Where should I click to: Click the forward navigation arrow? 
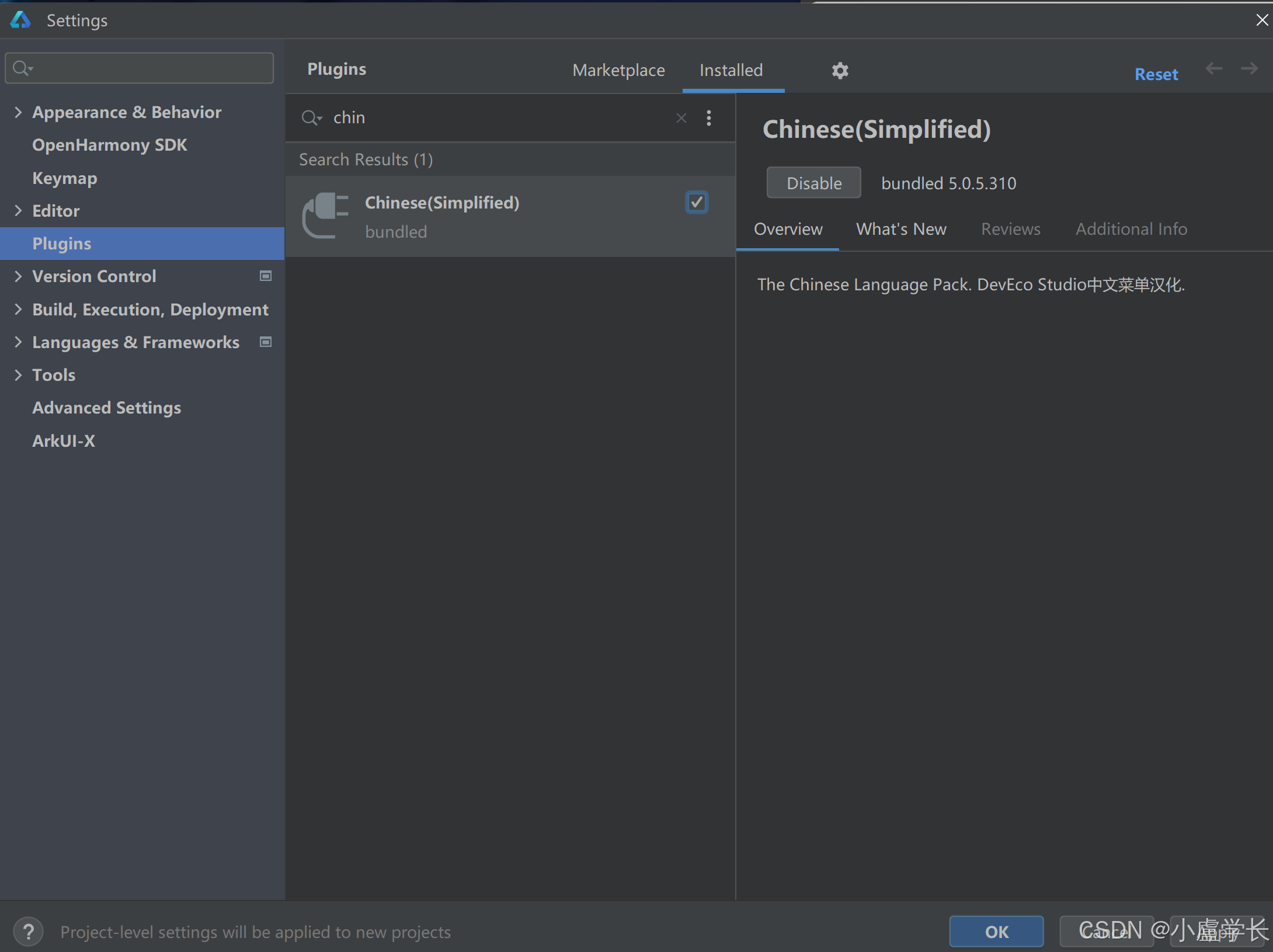(x=1249, y=69)
